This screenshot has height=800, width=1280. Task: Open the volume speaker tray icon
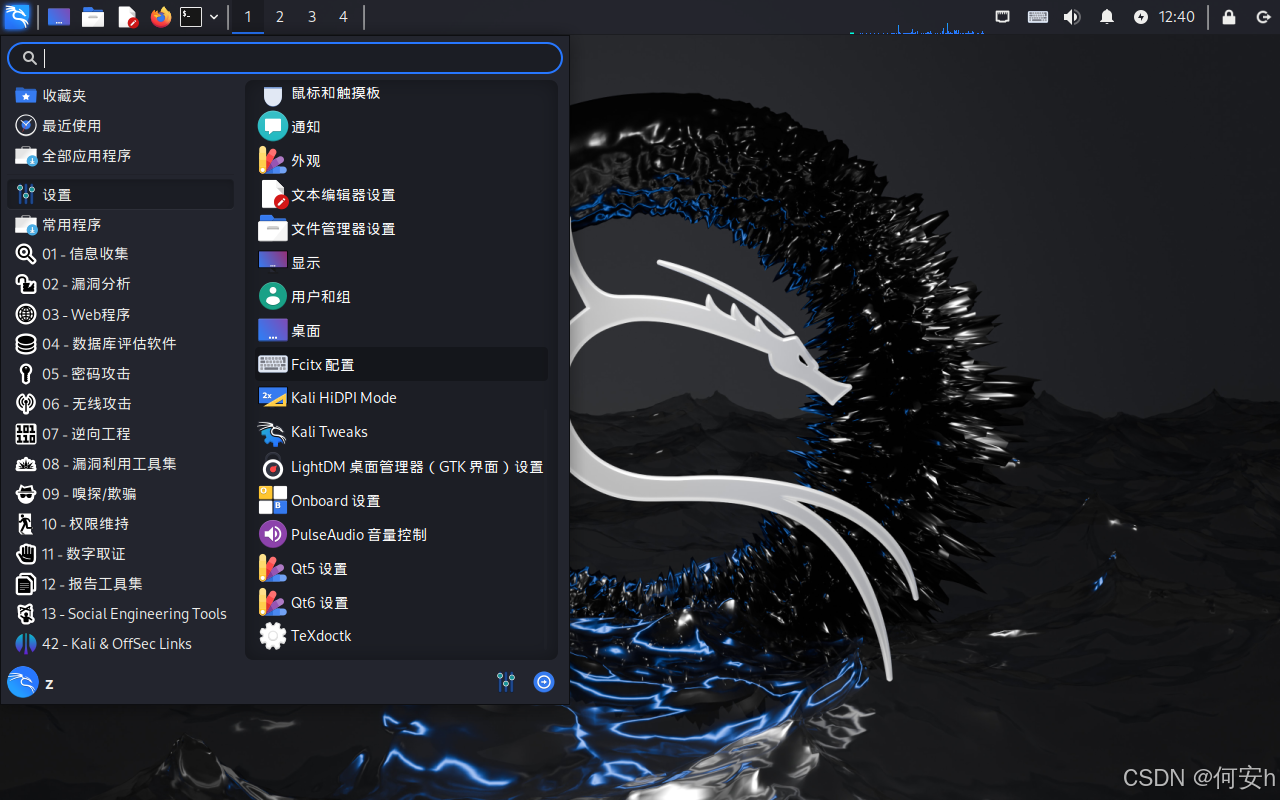1072,17
